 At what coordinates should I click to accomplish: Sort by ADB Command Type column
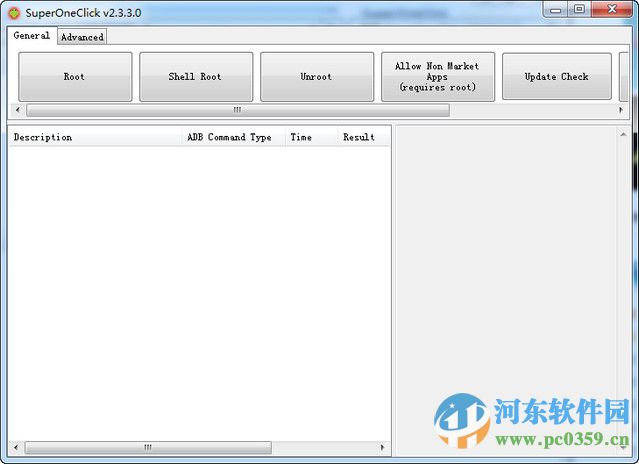click(x=233, y=137)
